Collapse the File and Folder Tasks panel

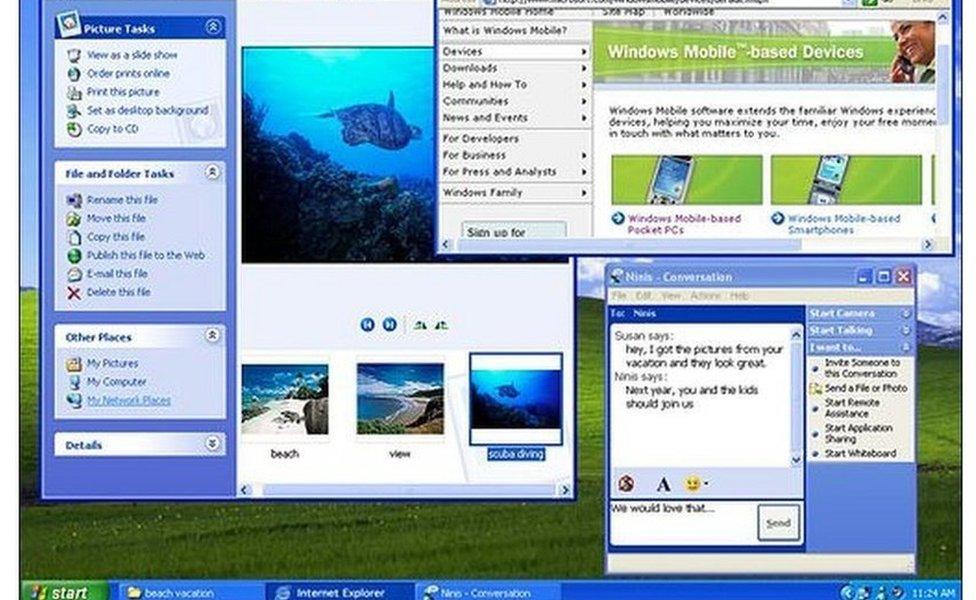[x=212, y=172]
